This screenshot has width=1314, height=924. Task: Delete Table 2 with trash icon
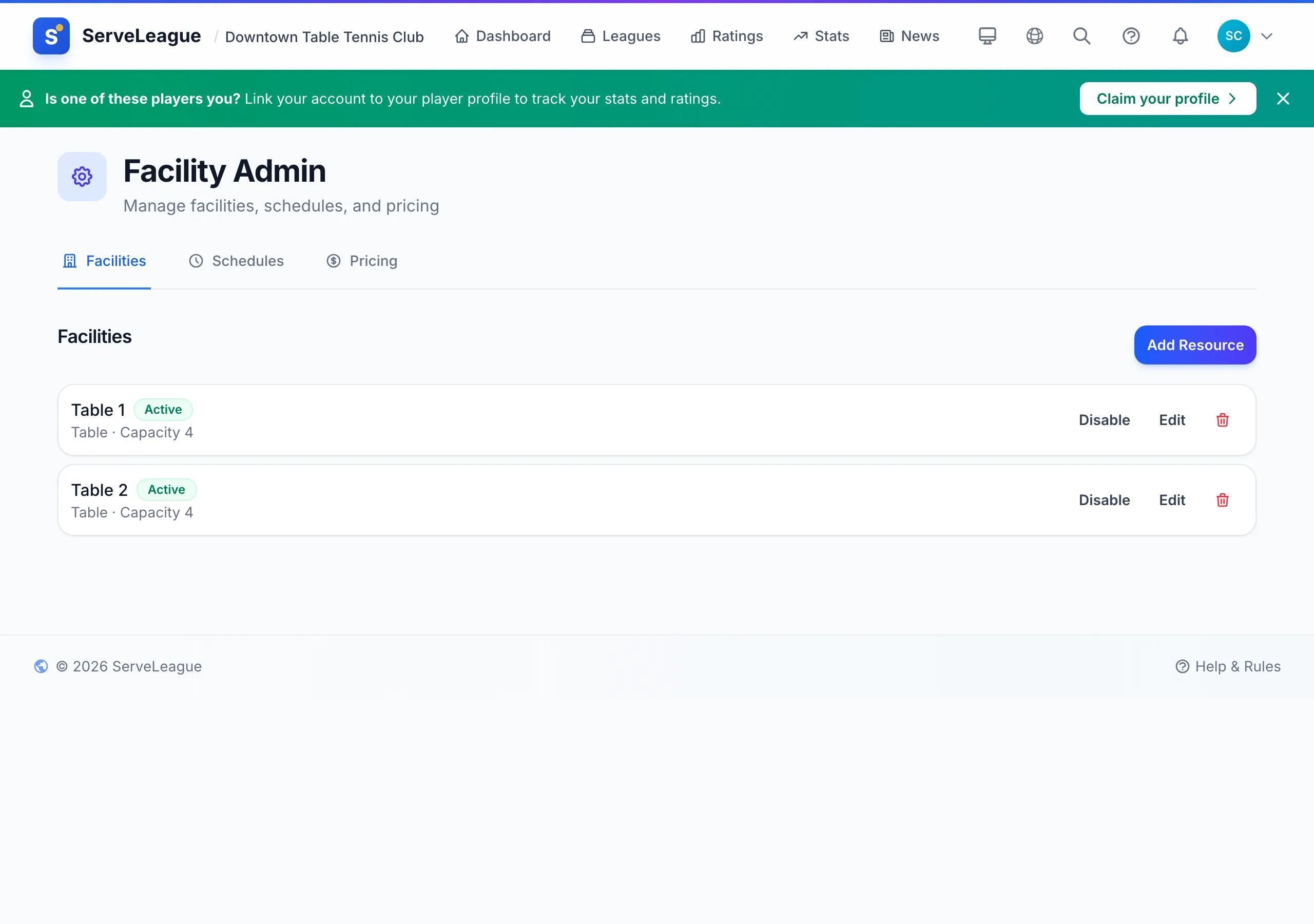(1223, 500)
